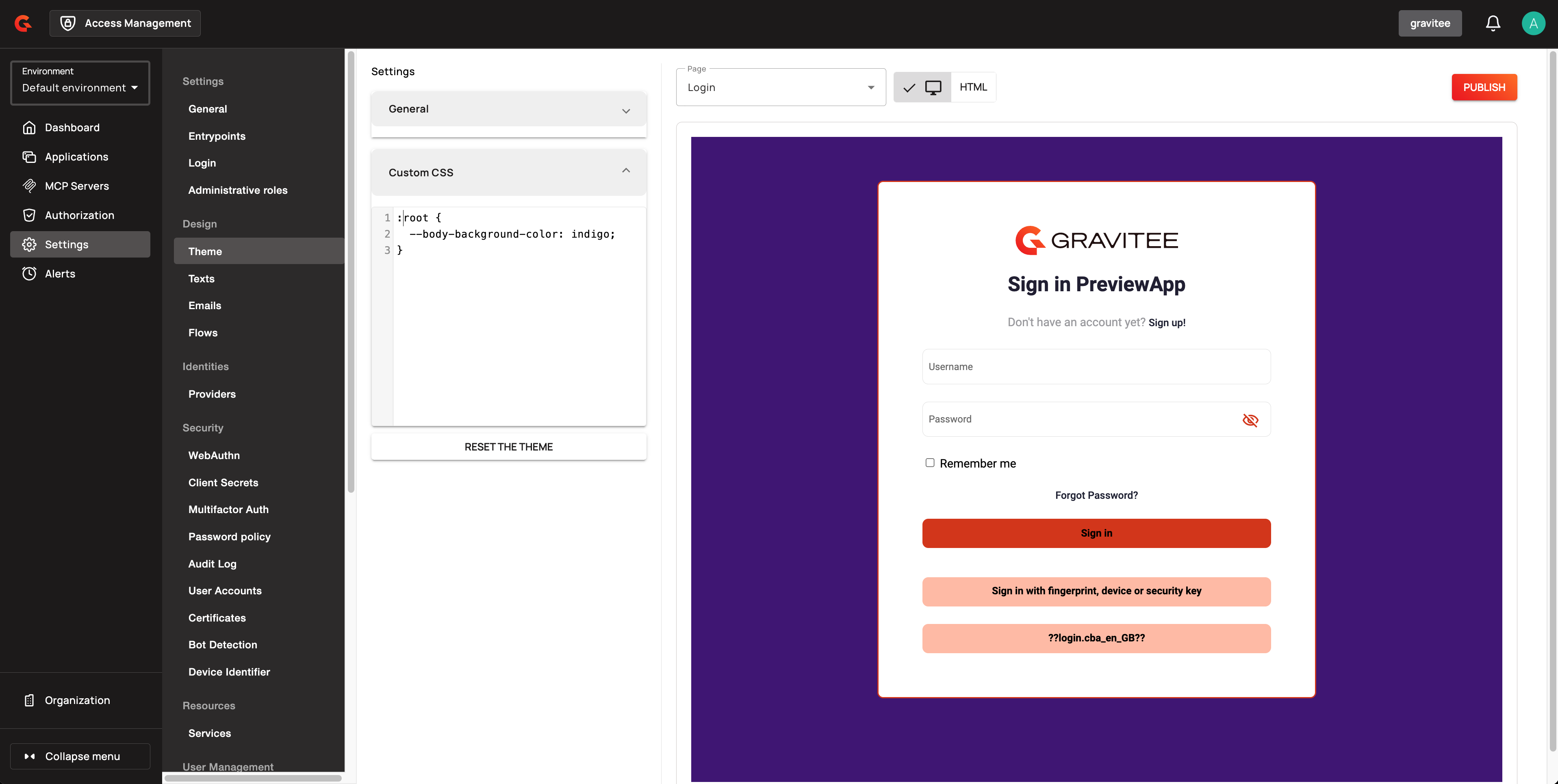Check the Remember me checkbox

(930, 463)
